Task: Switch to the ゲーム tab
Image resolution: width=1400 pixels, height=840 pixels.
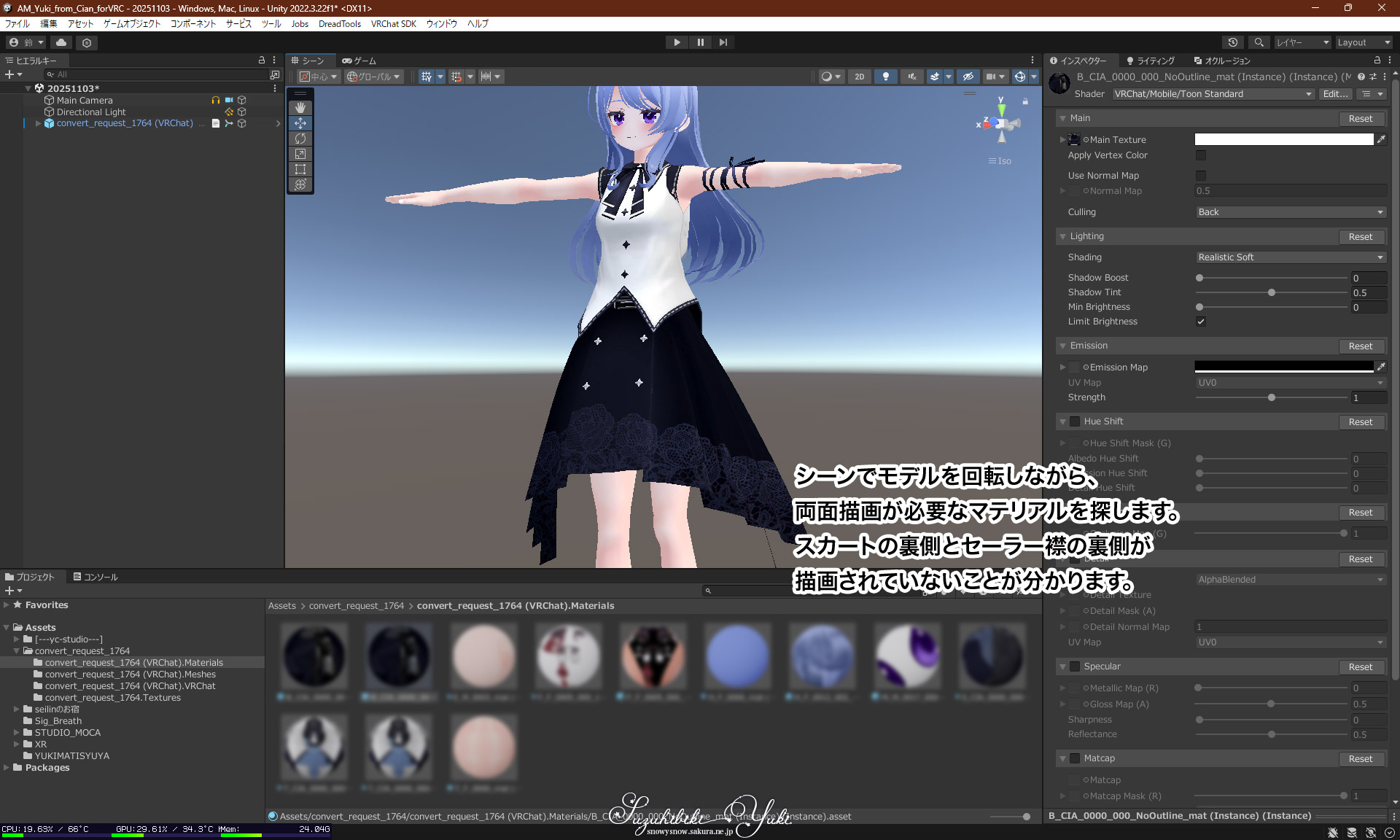Action: 359,61
